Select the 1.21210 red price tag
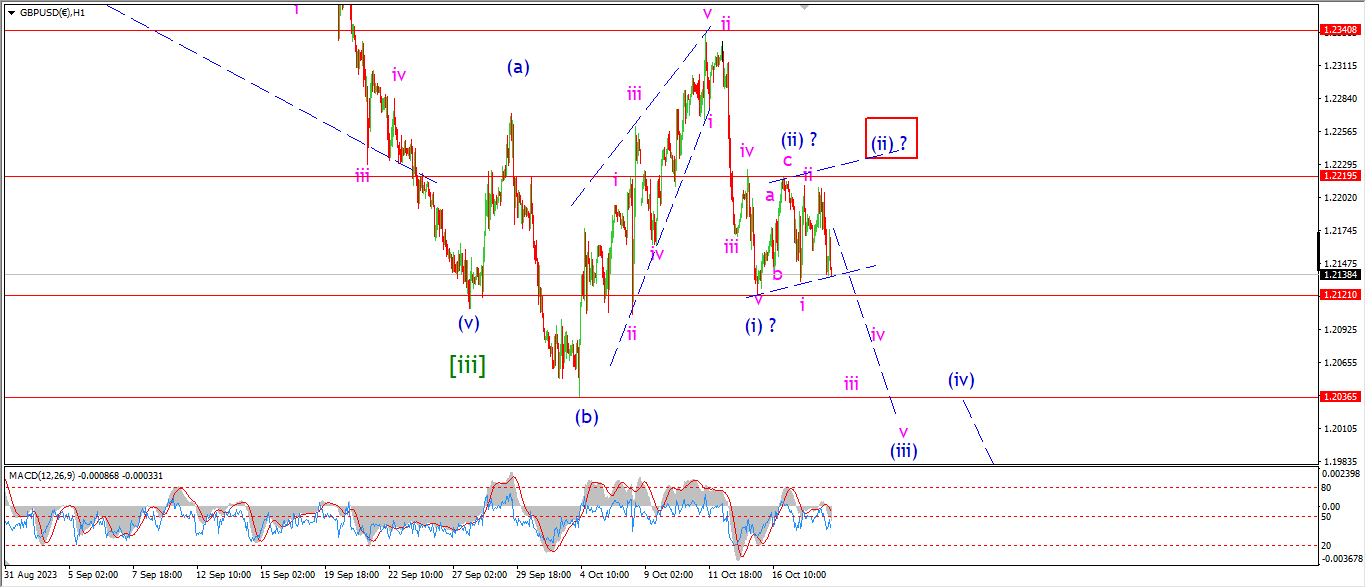 tap(1341, 295)
